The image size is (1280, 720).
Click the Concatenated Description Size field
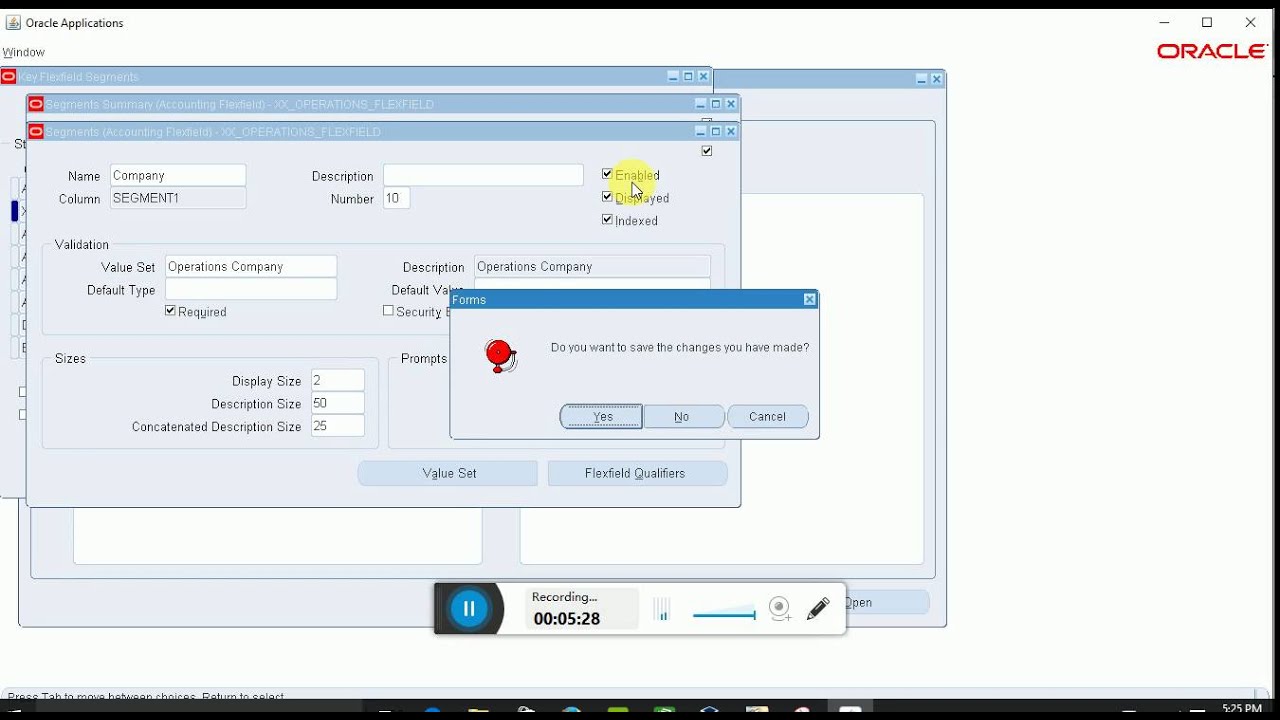pos(338,426)
